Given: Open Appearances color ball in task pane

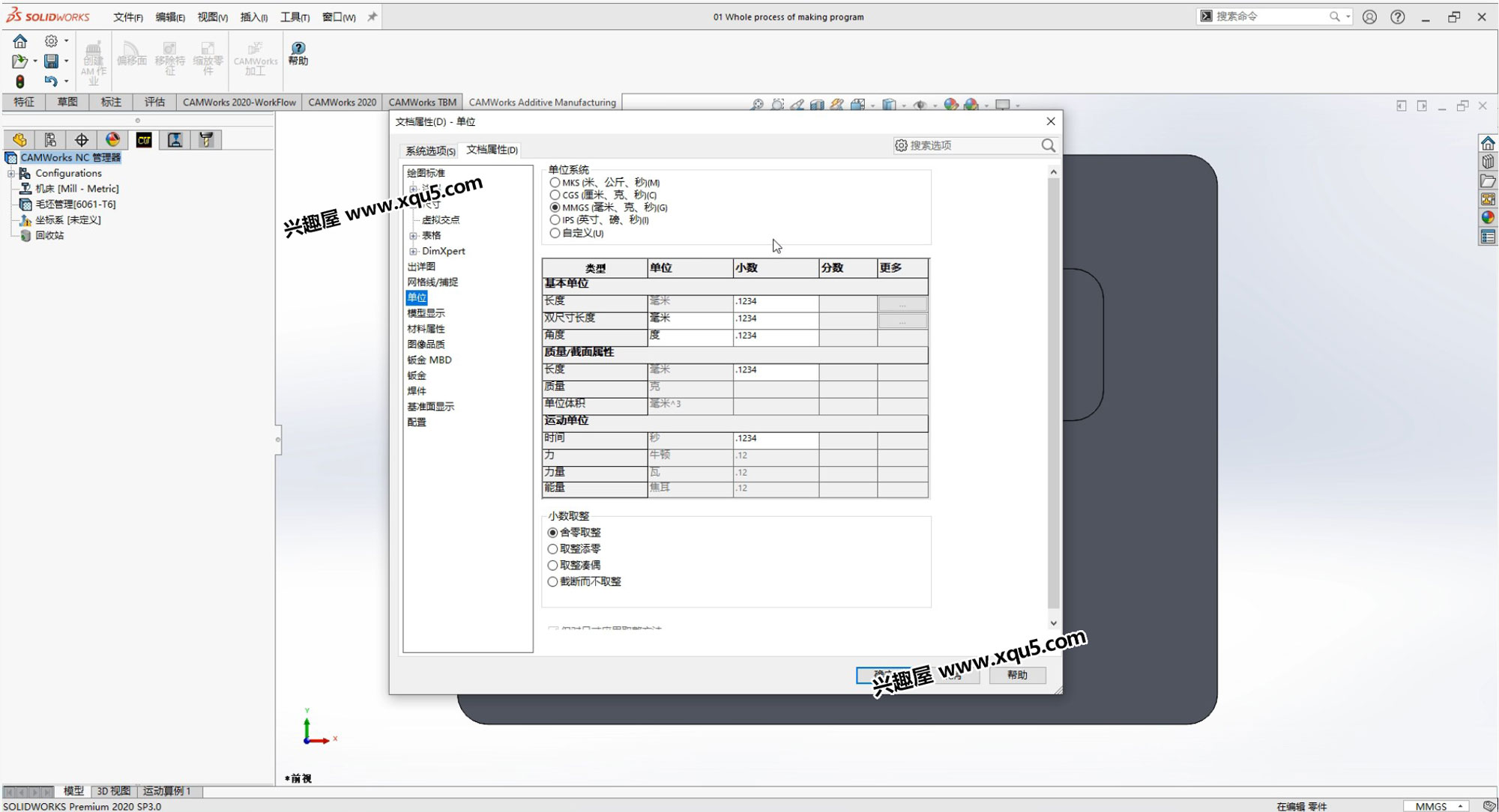Looking at the screenshot, I should (x=1488, y=218).
